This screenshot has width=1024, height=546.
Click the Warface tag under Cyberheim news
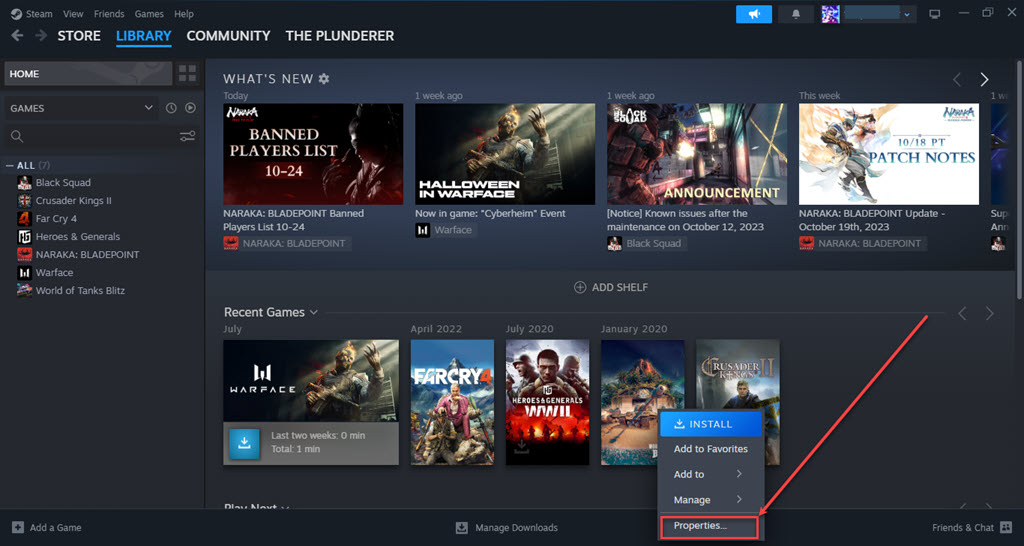445,230
